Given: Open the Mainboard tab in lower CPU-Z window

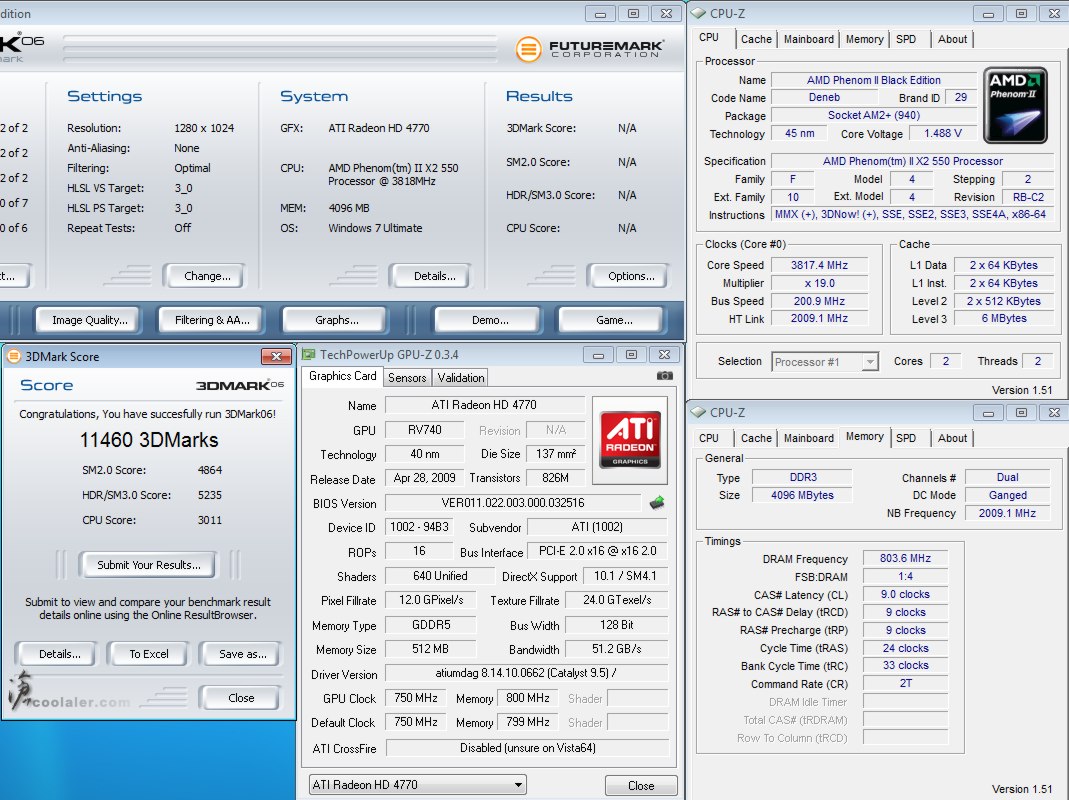Looking at the screenshot, I should (809, 438).
